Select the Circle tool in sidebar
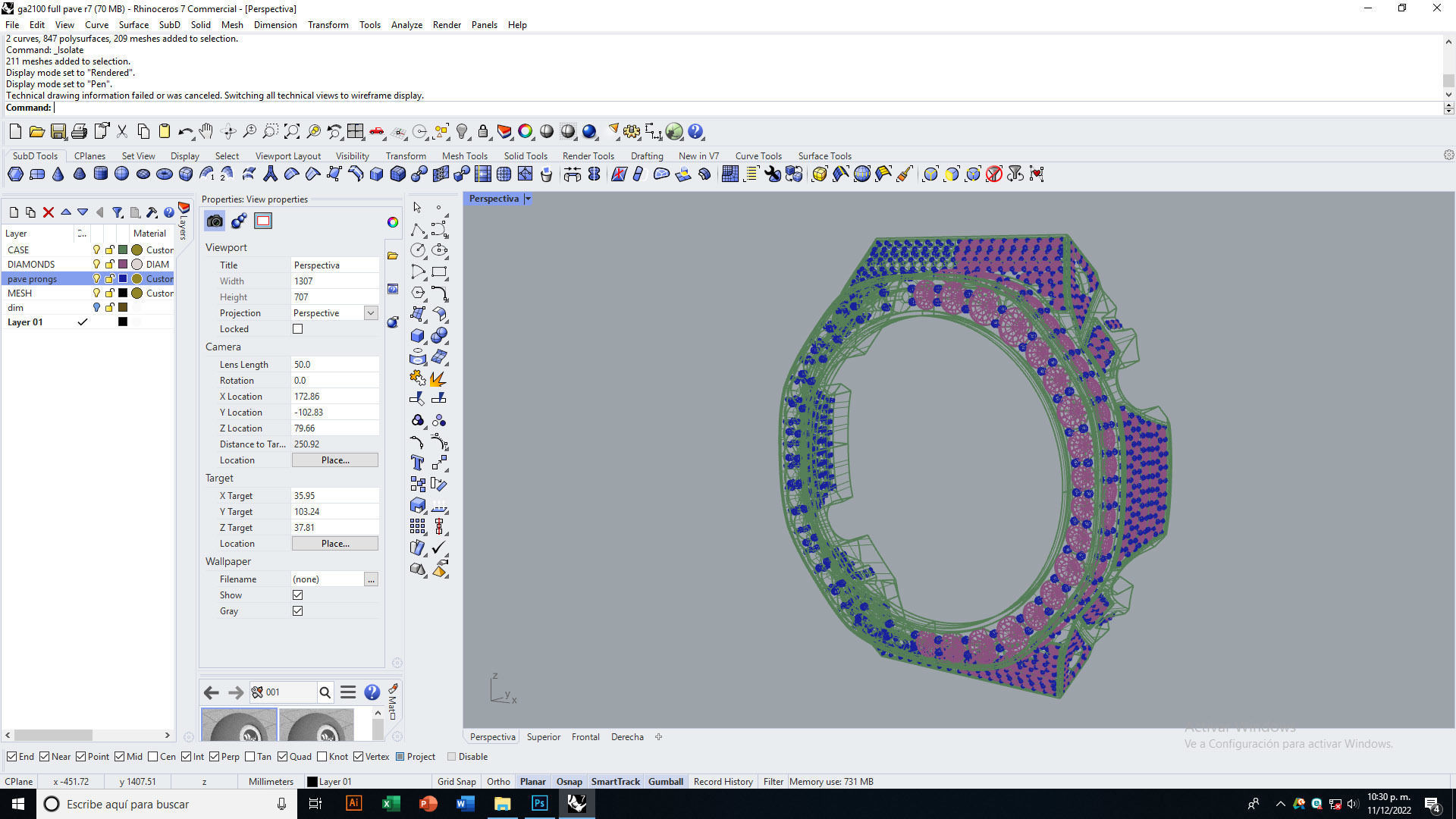1456x819 pixels. pyautogui.click(x=418, y=250)
